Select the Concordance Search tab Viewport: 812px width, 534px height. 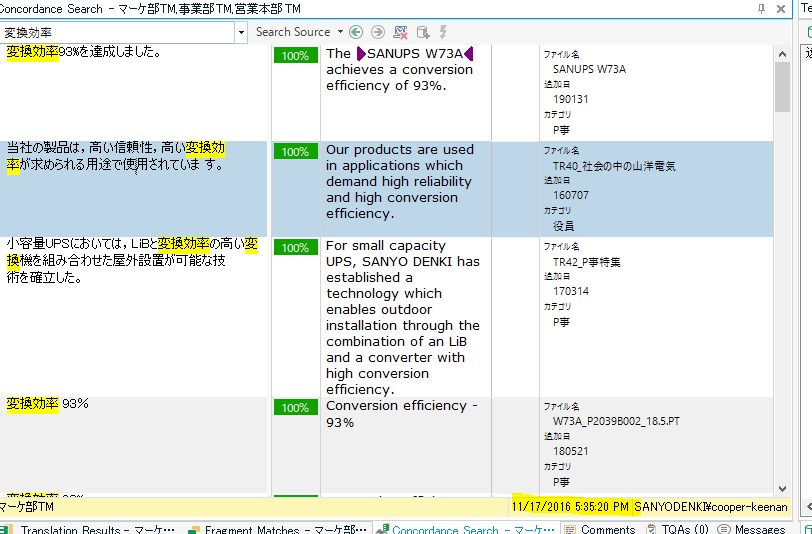466,529
